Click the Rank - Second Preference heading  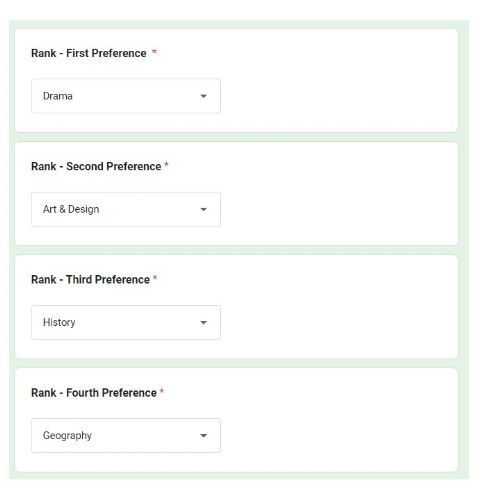[x=96, y=166]
